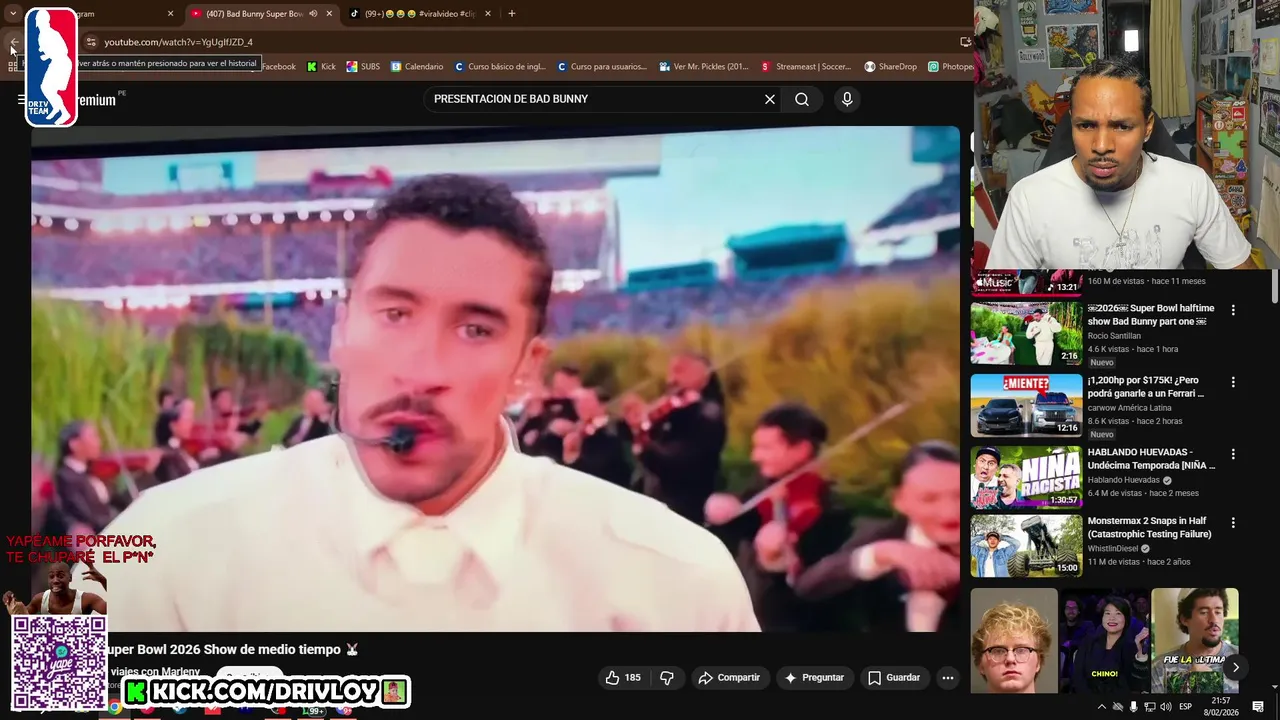Image resolution: width=1280 pixels, height=720 pixels.
Task: Click the YouTube search box
Action: pos(590,99)
